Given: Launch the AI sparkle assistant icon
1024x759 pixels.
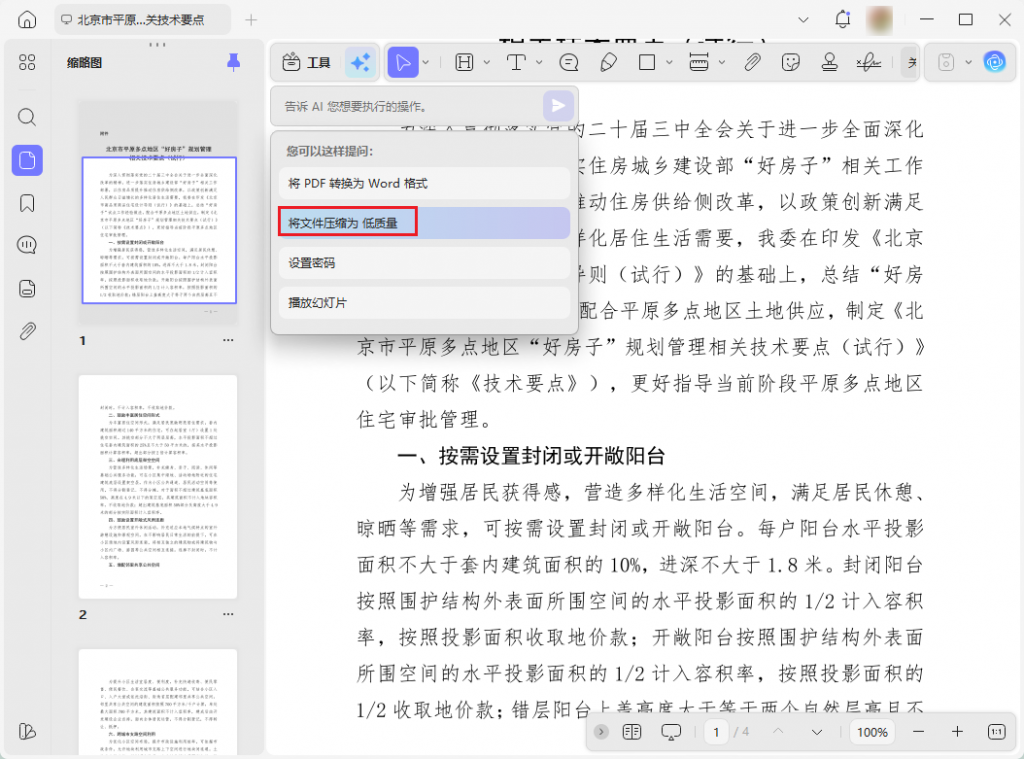Looking at the screenshot, I should (360, 62).
